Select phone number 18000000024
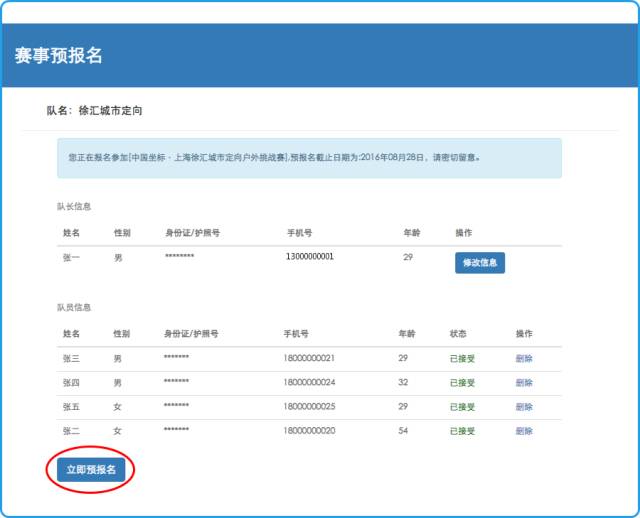The height and width of the screenshot is (518, 640). pos(309,382)
